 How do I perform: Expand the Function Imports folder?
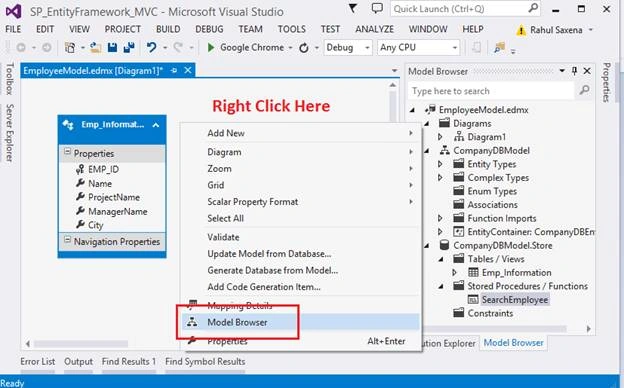coord(440,218)
